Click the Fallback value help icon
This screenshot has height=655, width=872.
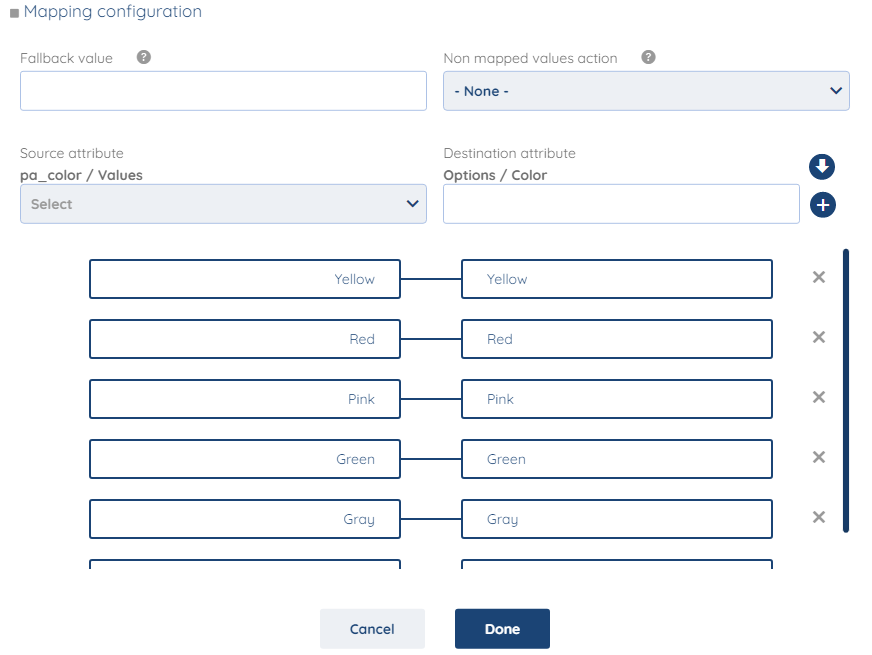click(143, 57)
